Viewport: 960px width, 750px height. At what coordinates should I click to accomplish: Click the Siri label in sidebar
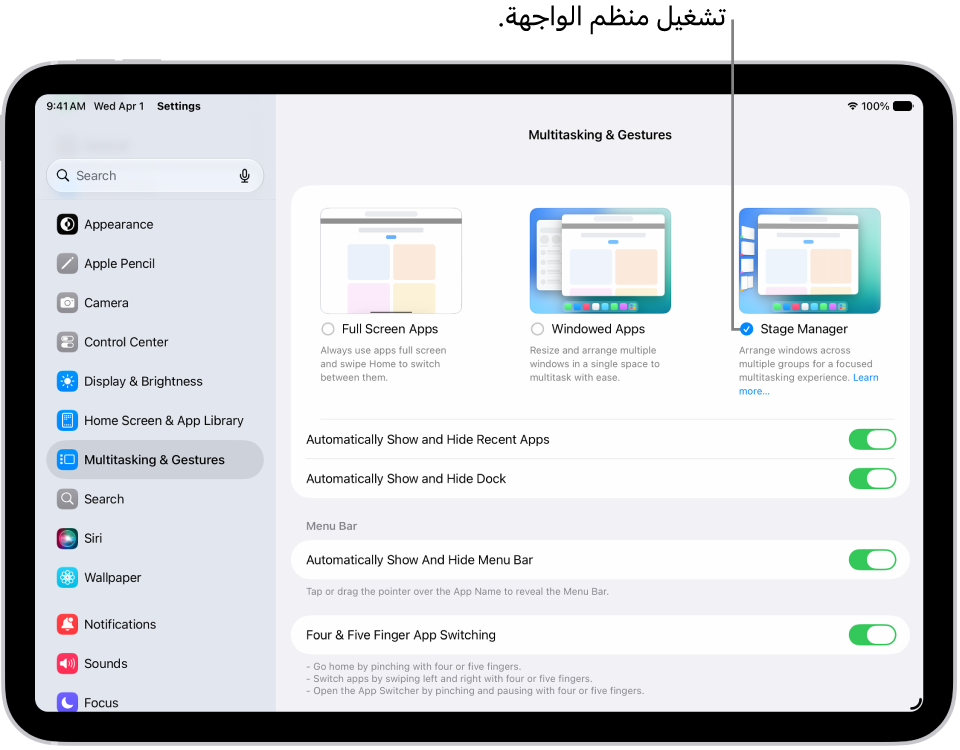pos(92,538)
